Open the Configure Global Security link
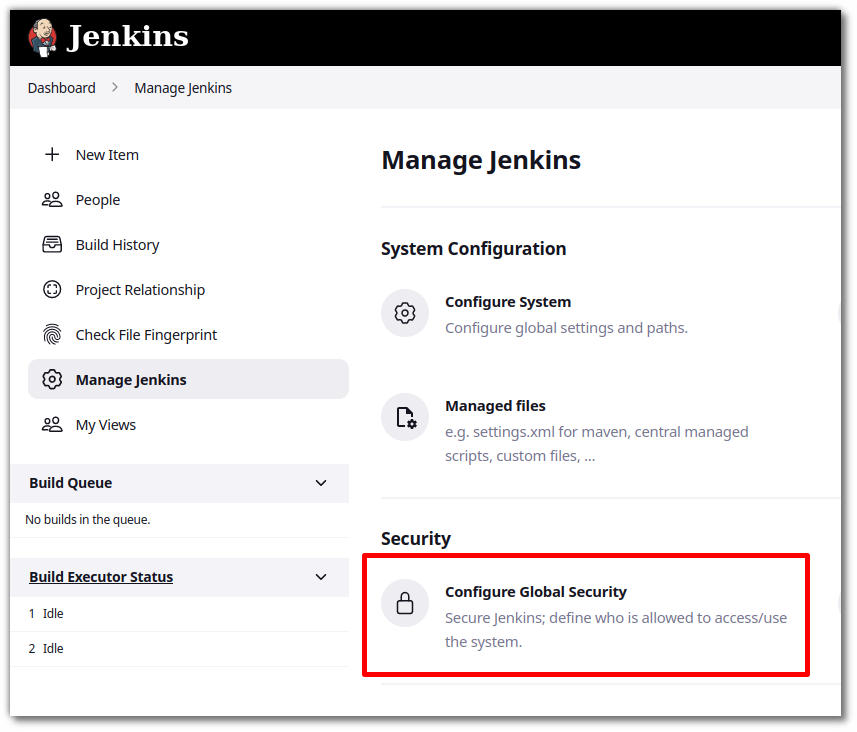Viewport: 857px width, 732px height. pyautogui.click(x=536, y=592)
